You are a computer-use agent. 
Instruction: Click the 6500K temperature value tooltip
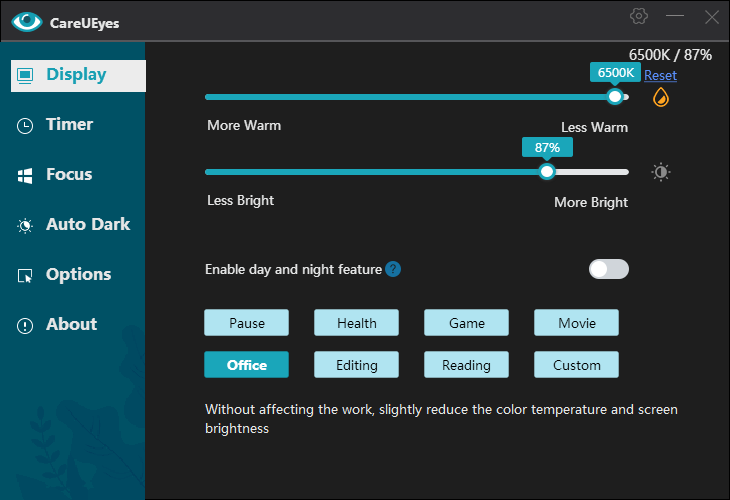615,73
